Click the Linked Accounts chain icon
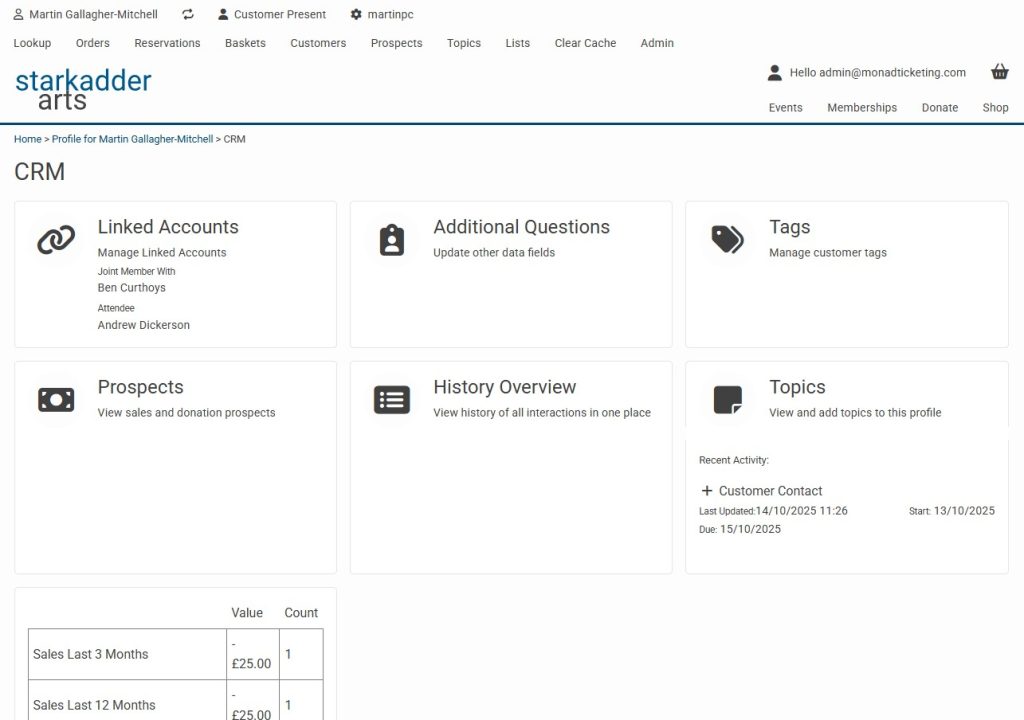 56,240
